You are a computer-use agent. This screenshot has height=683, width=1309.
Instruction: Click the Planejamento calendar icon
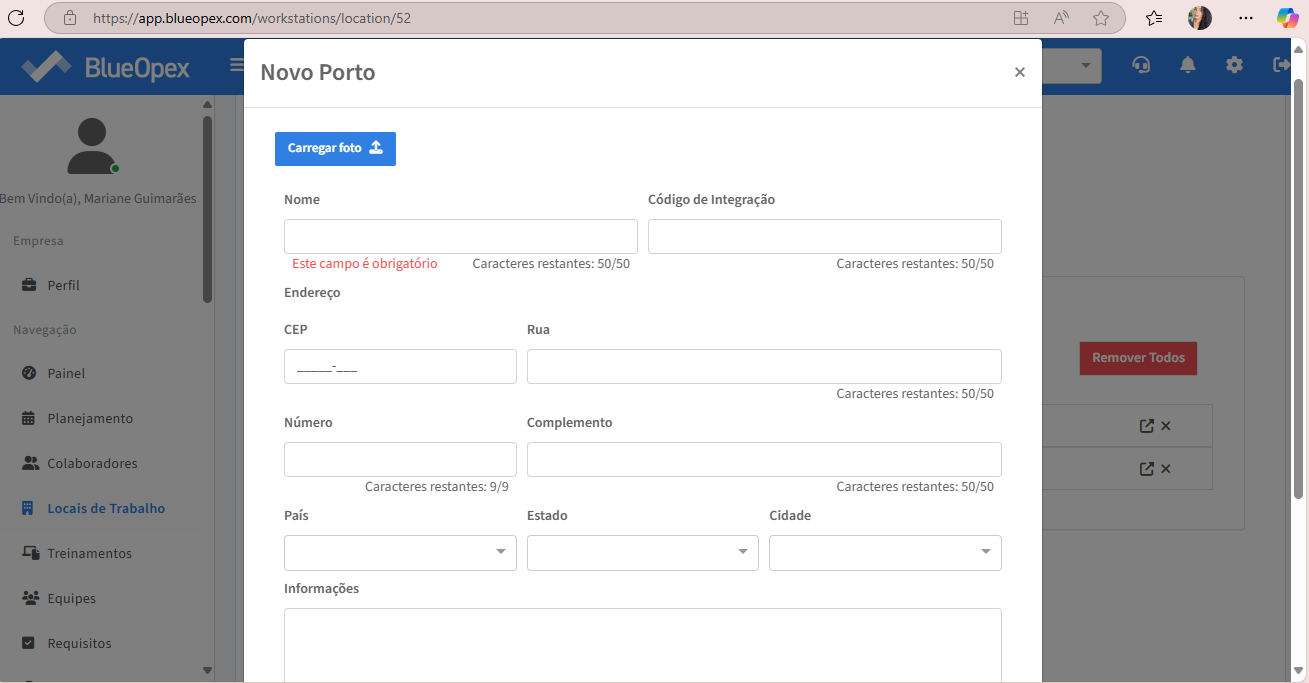pos(28,418)
